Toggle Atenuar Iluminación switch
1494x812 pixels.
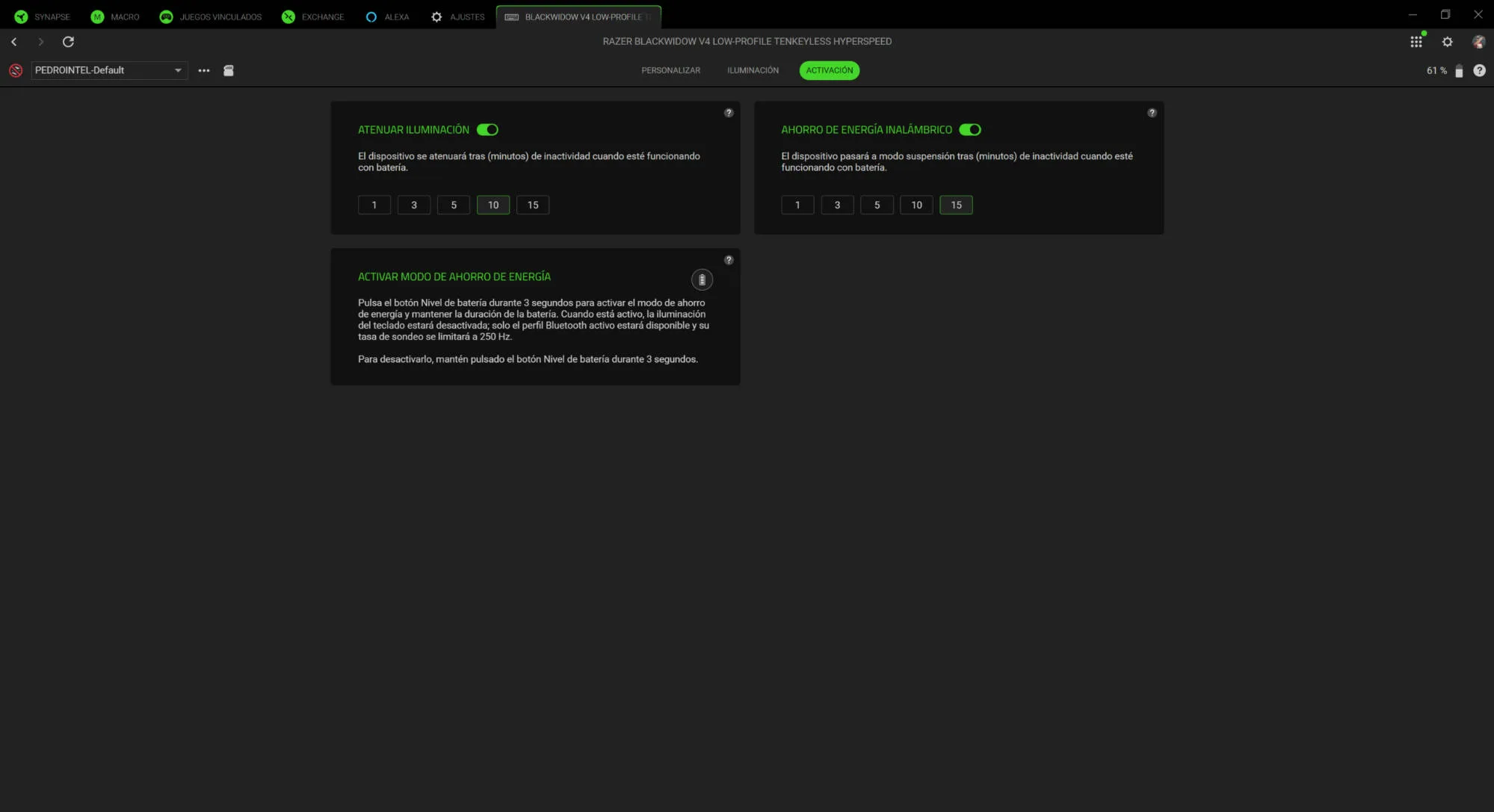point(487,130)
